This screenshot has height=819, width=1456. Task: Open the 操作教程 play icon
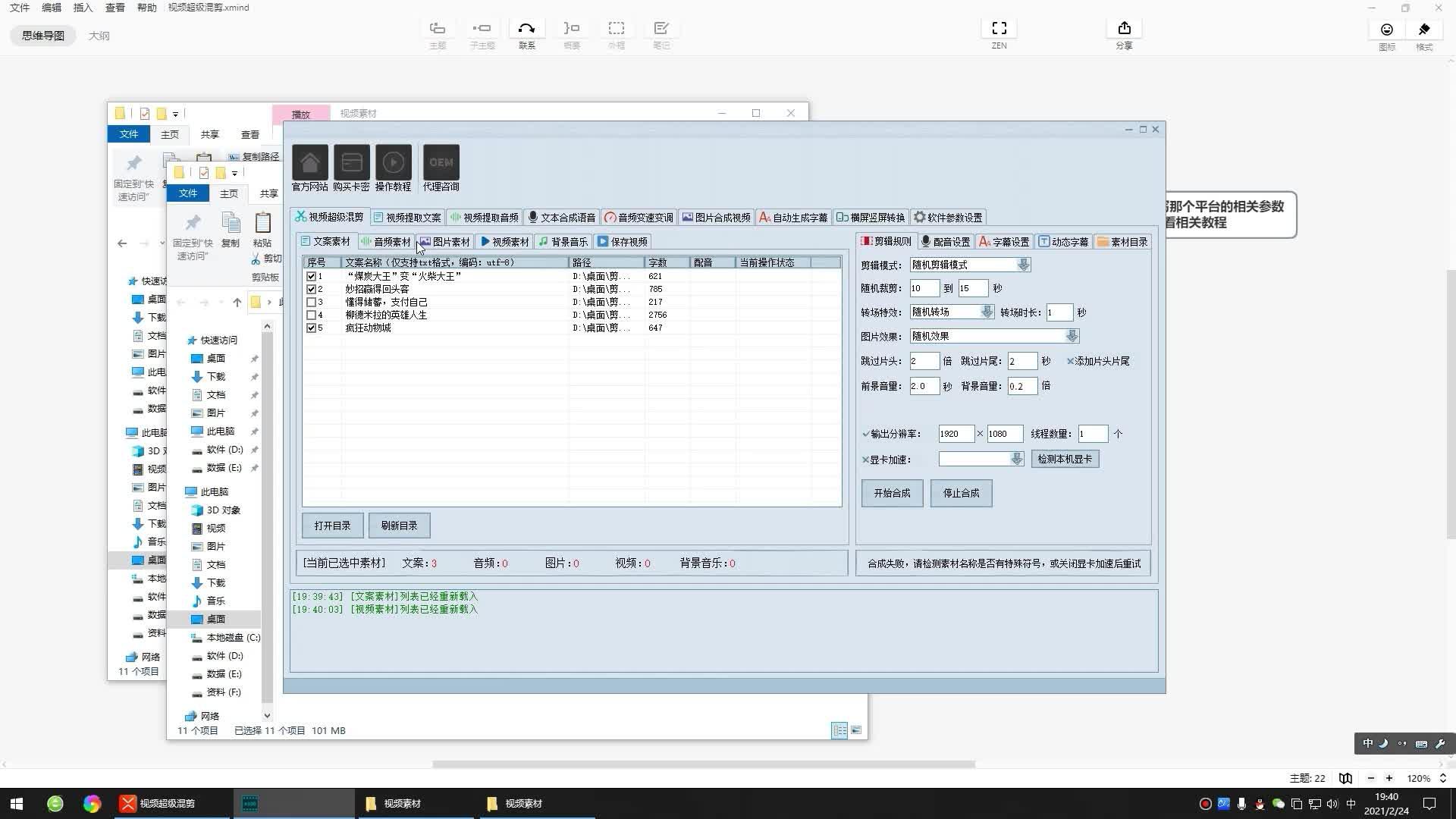[393, 162]
